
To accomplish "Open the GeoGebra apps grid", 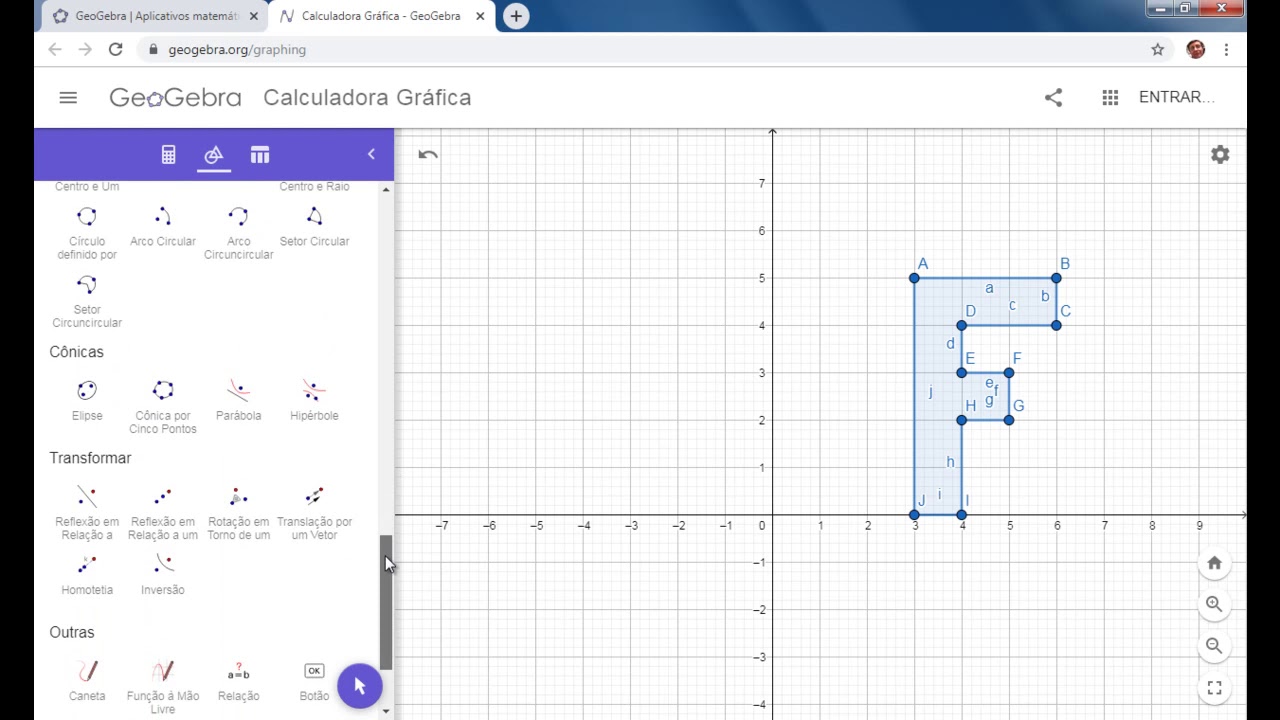I will (x=1110, y=97).
